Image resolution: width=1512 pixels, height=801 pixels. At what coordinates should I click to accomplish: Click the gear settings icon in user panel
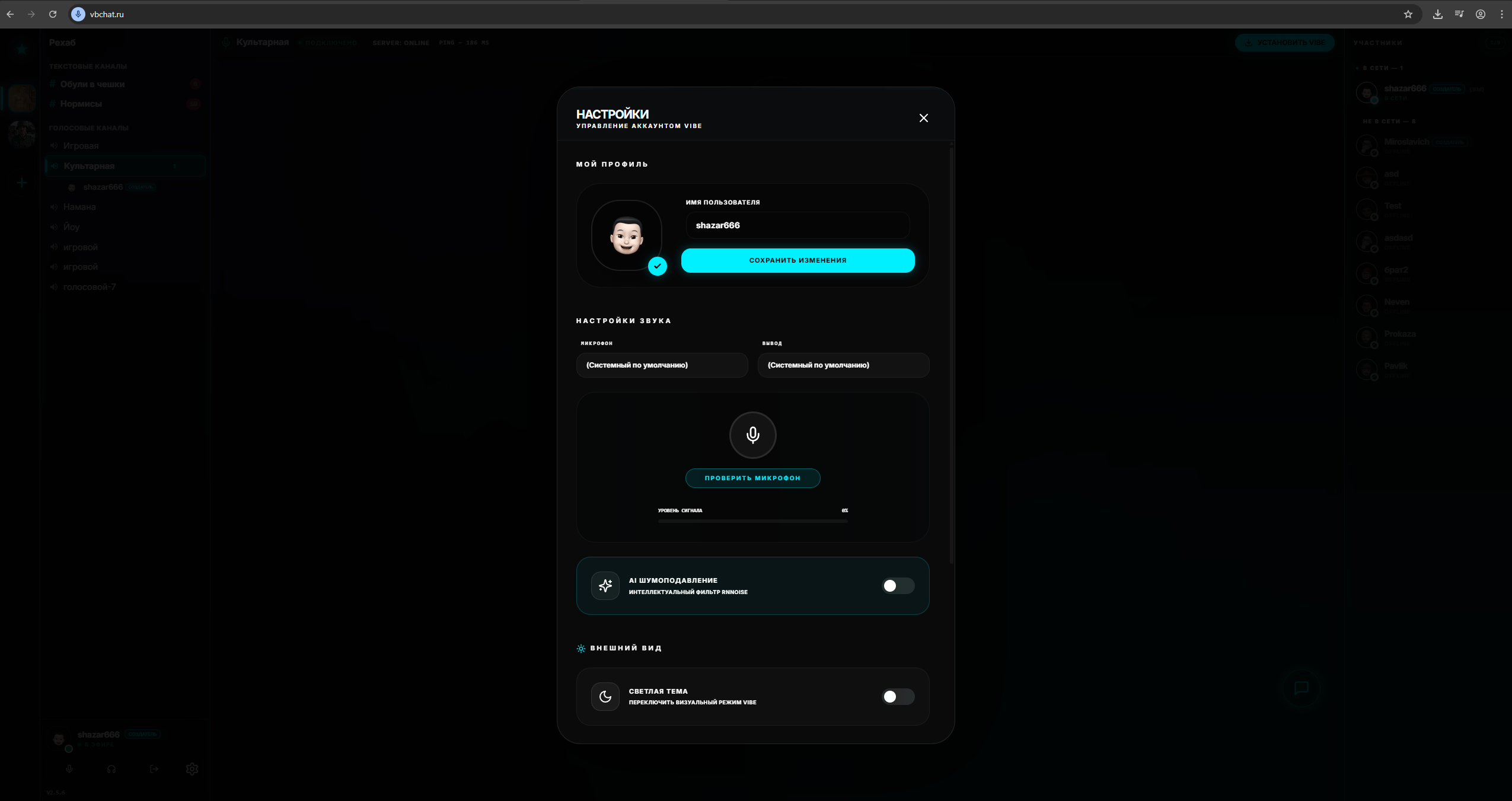[192, 769]
